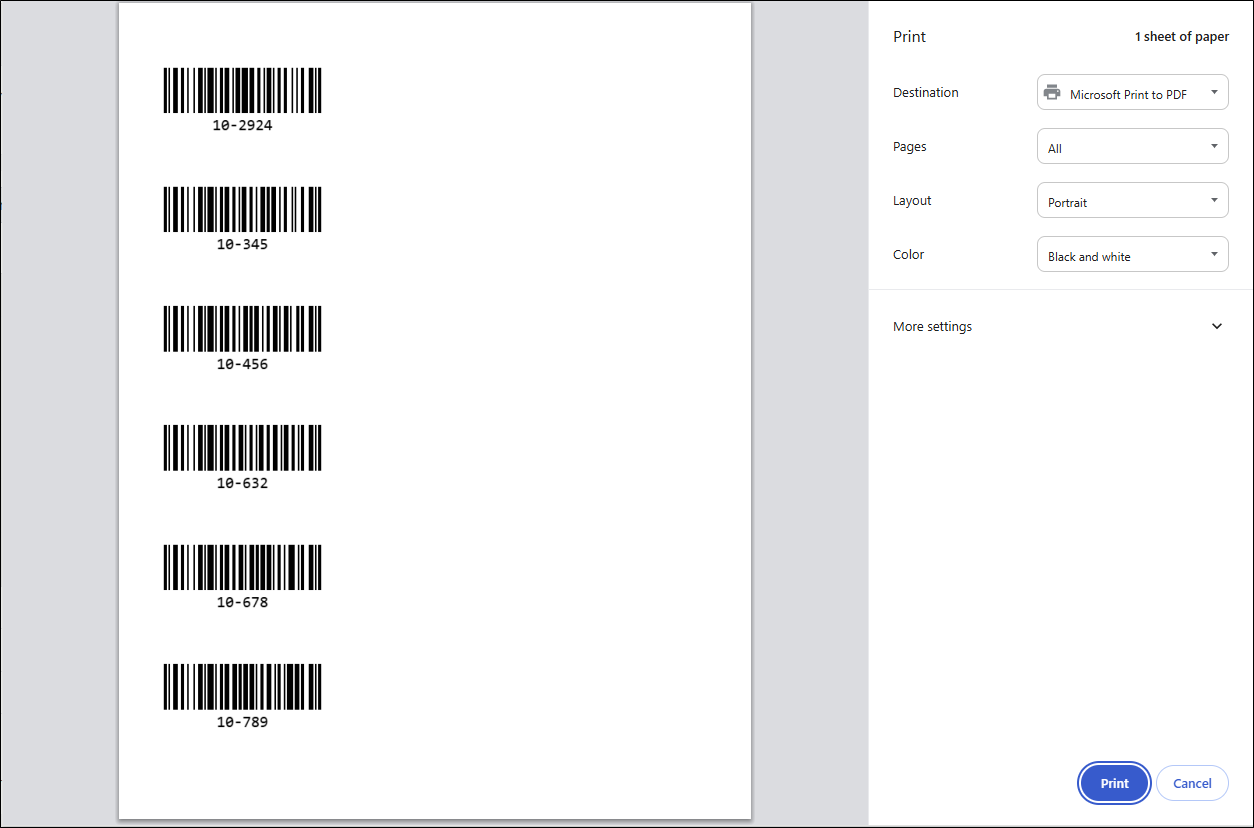Select the barcode image above 10-678

[242, 567]
